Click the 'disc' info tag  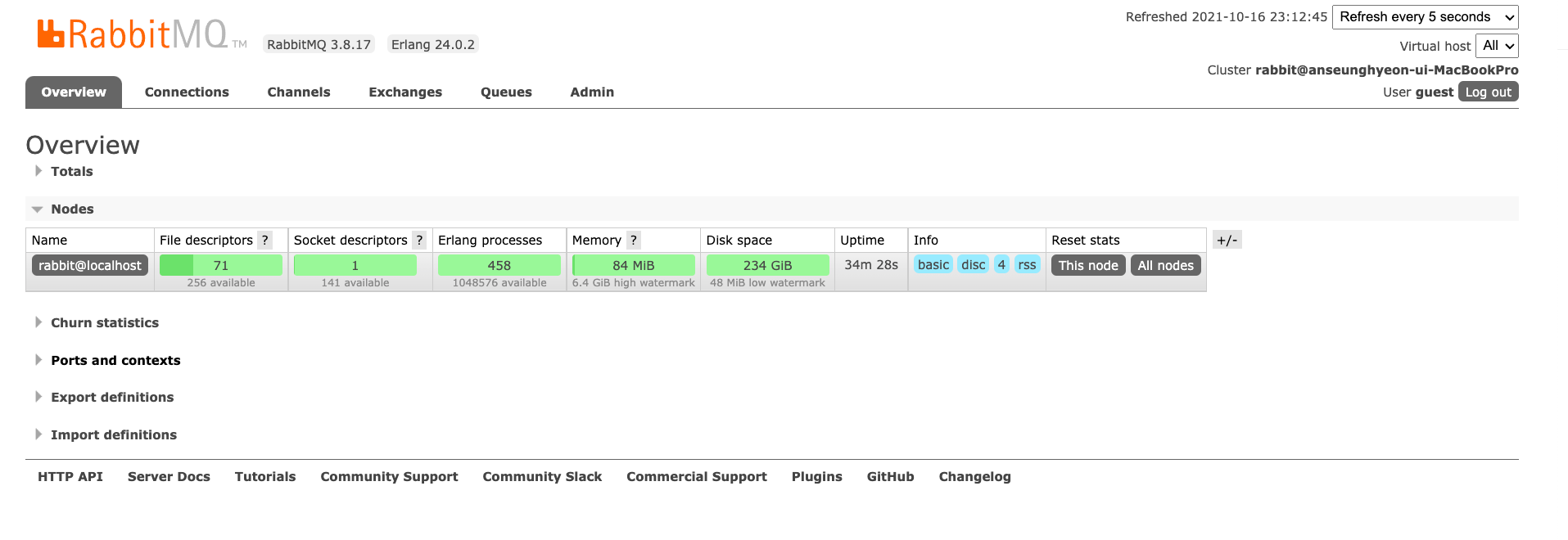tap(974, 264)
